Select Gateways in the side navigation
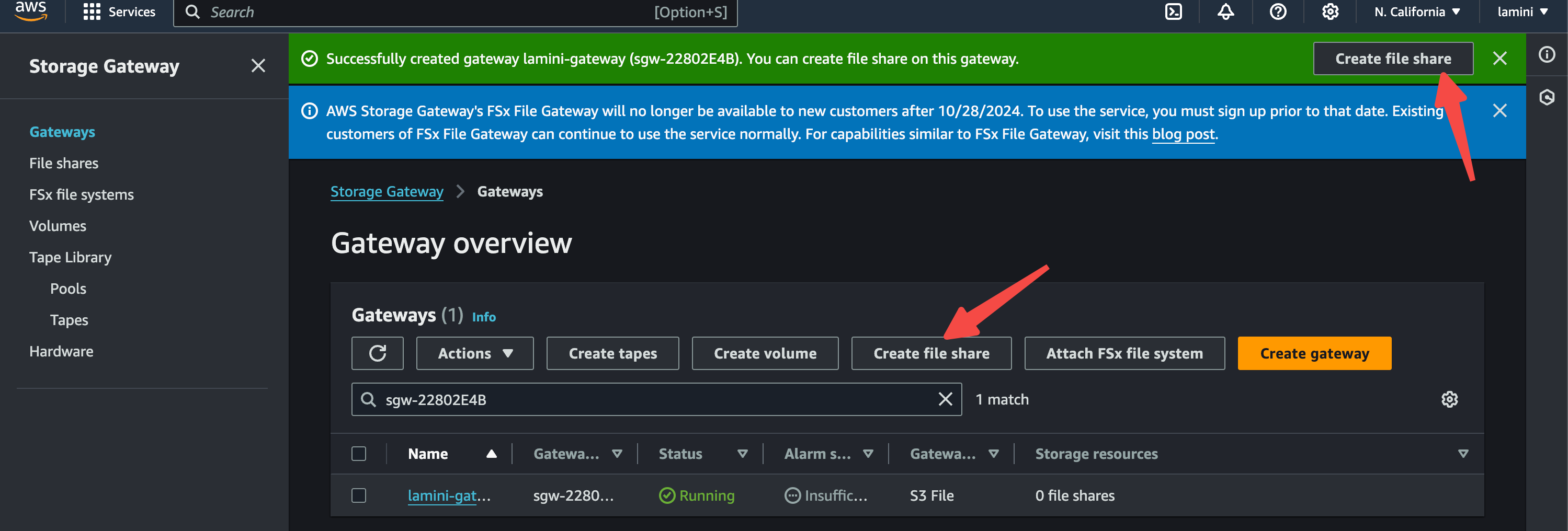The image size is (1568, 531). tap(62, 132)
